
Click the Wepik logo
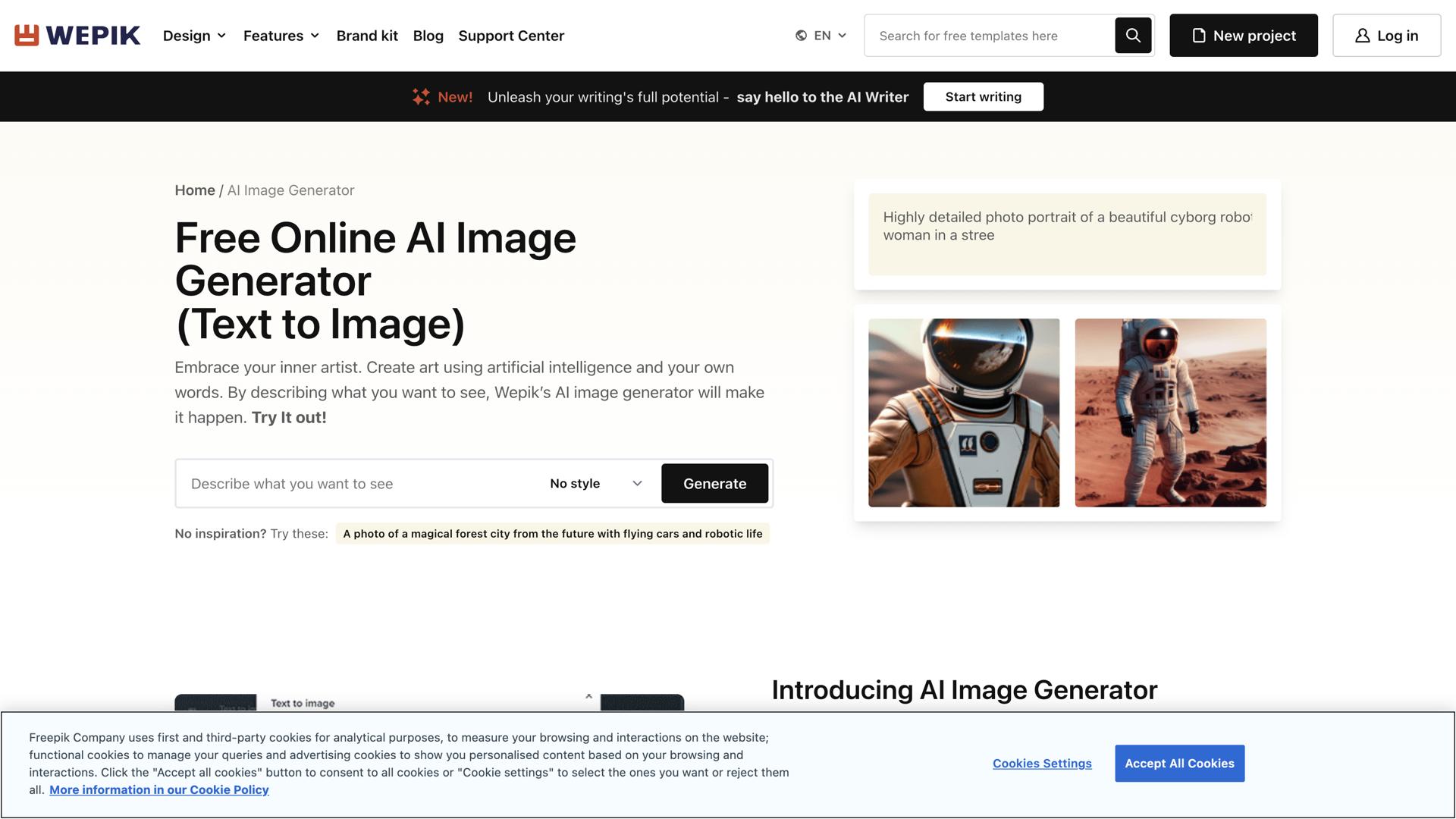point(77,36)
